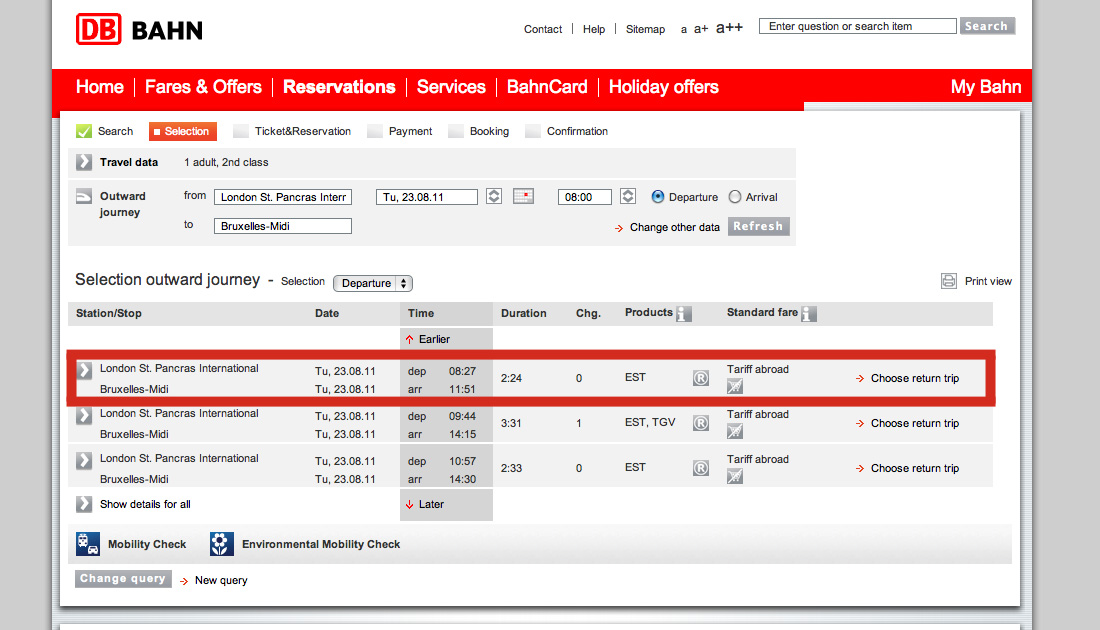
Task: Select the Departure radio button
Action: (x=658, y=197)
